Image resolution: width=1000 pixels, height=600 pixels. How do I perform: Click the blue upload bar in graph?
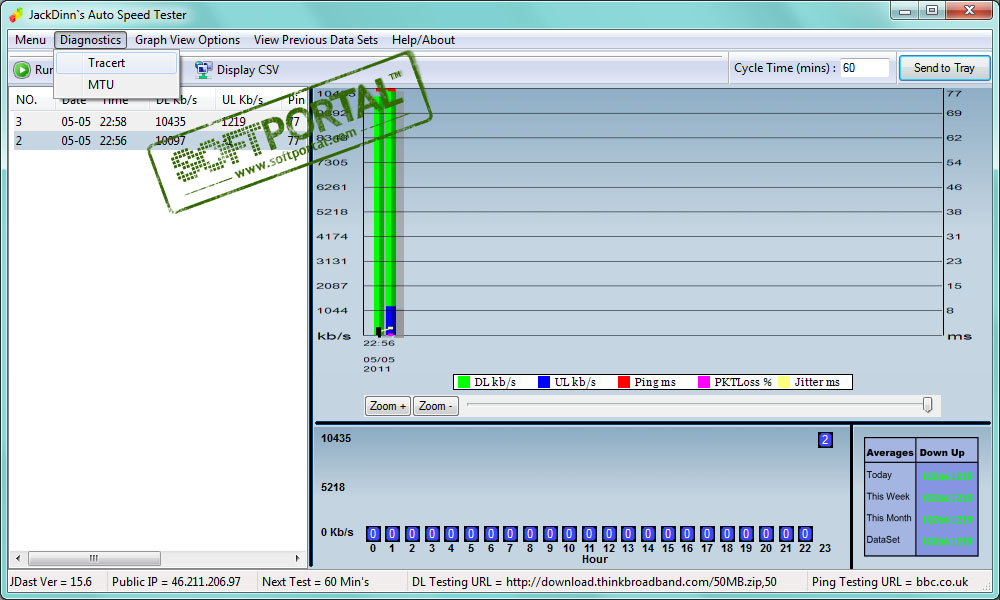point(390,320)
